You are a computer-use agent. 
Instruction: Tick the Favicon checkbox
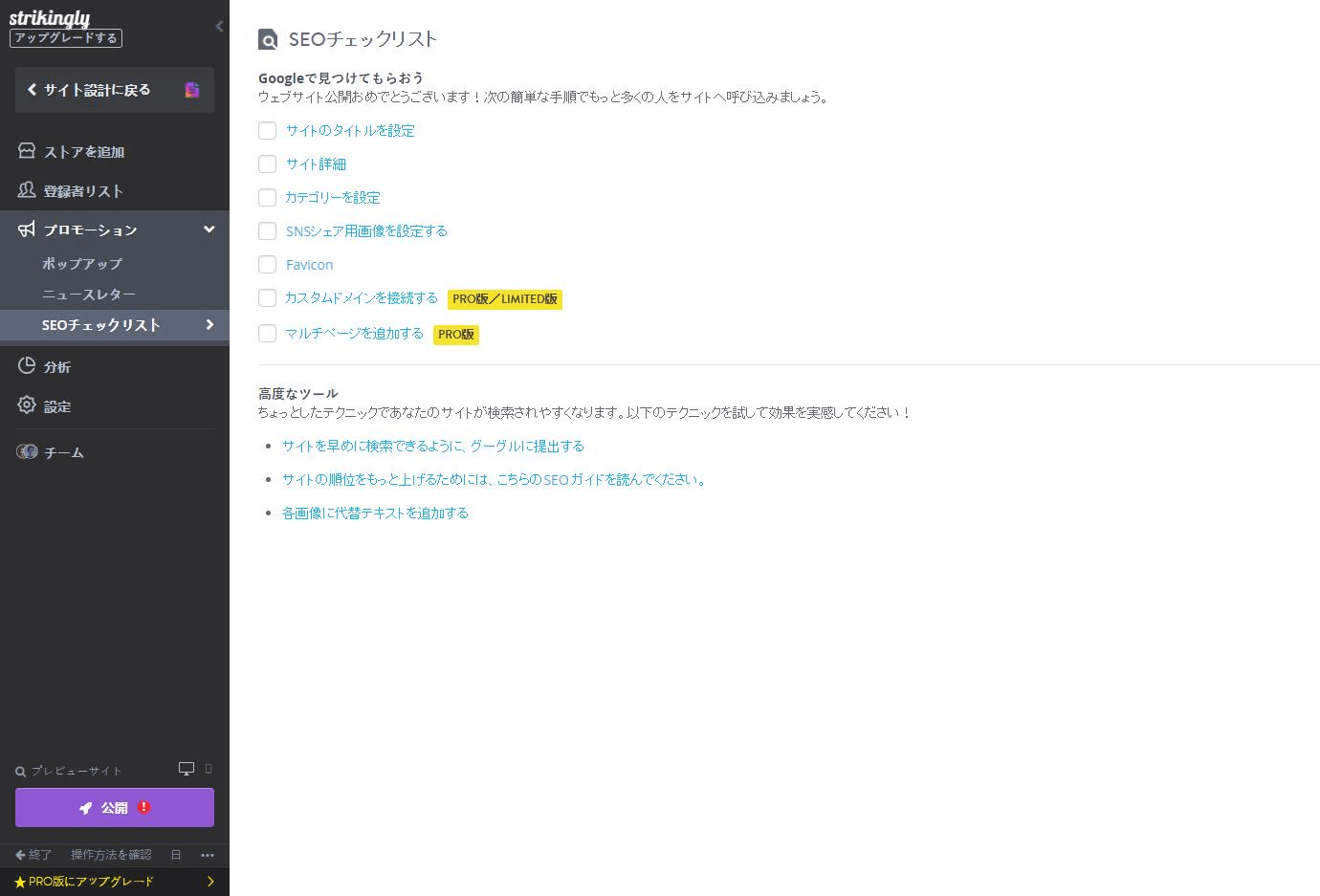click(267, 264)
